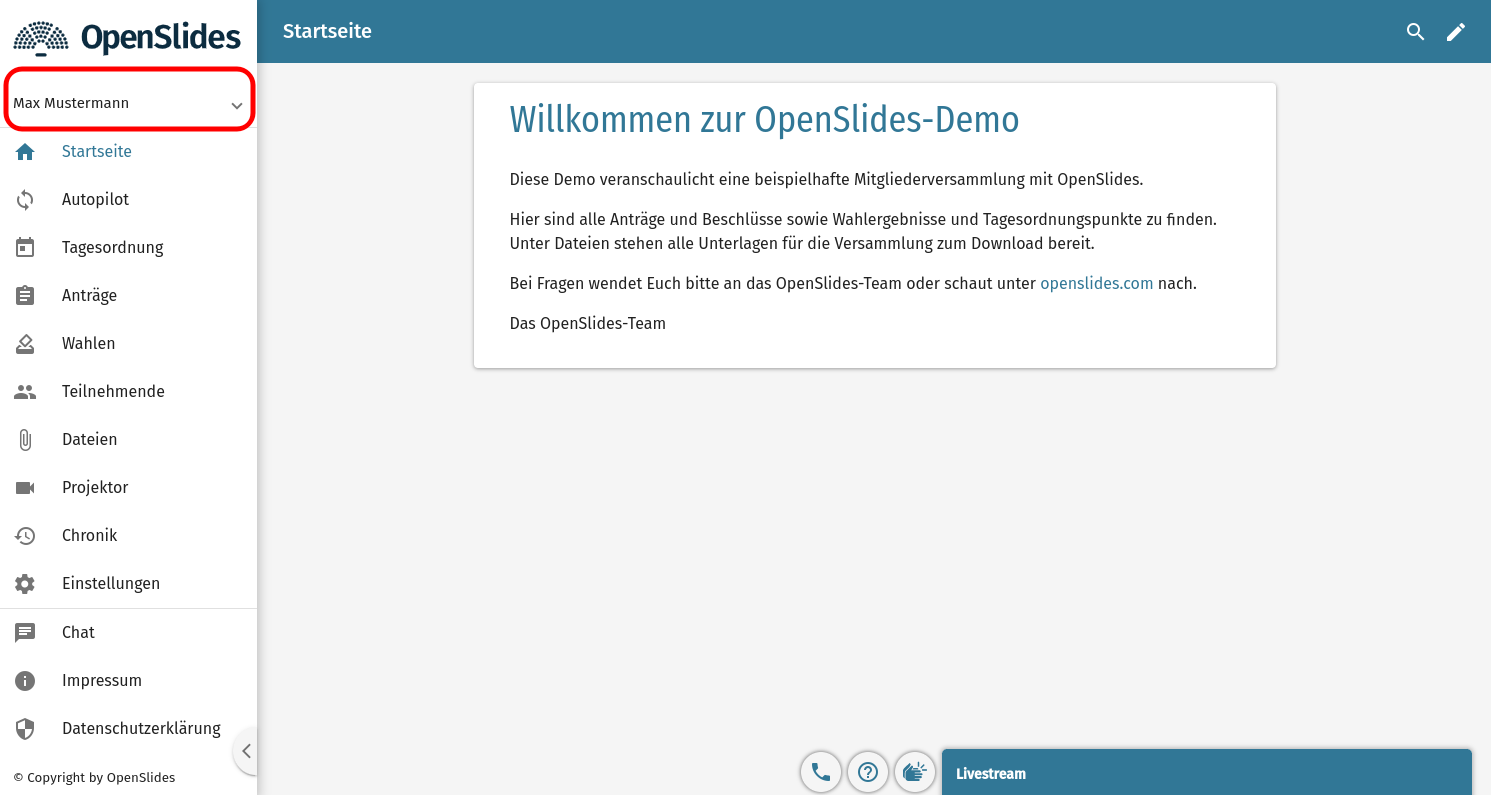The width and height of the screenshot is (1491, 795).
Task: Click the phone call button
Action: (821, 772)
